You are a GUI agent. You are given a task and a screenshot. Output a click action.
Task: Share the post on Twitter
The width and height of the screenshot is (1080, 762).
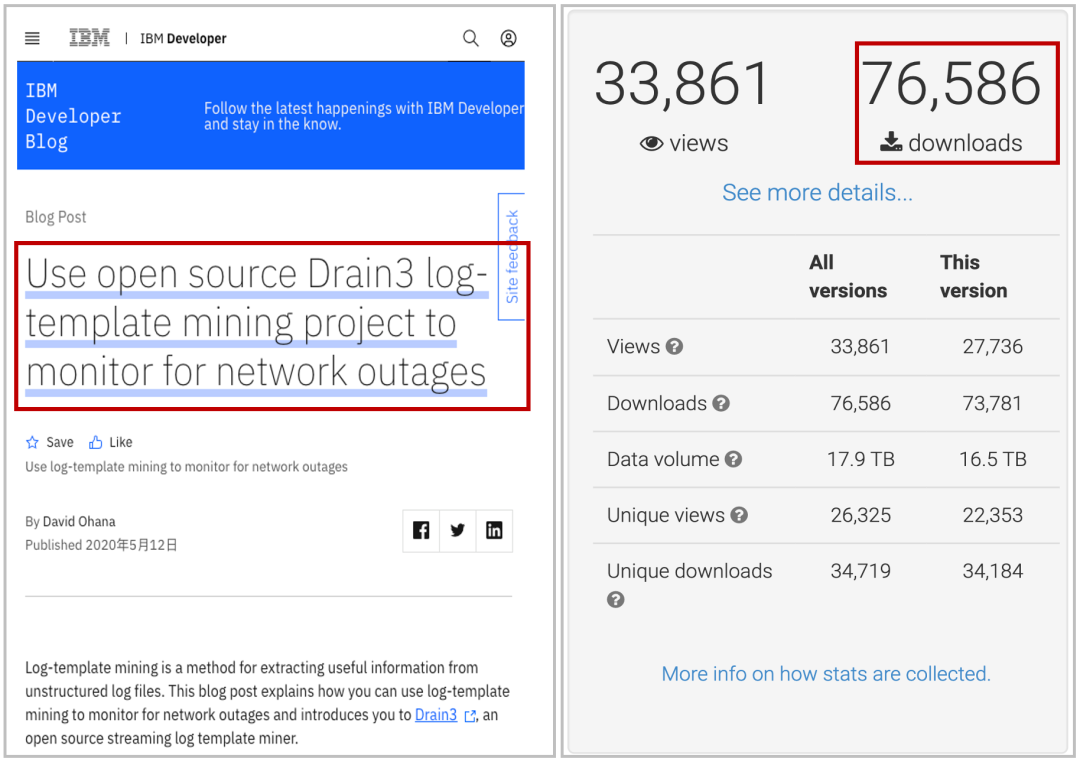click(x=457, y=531)
